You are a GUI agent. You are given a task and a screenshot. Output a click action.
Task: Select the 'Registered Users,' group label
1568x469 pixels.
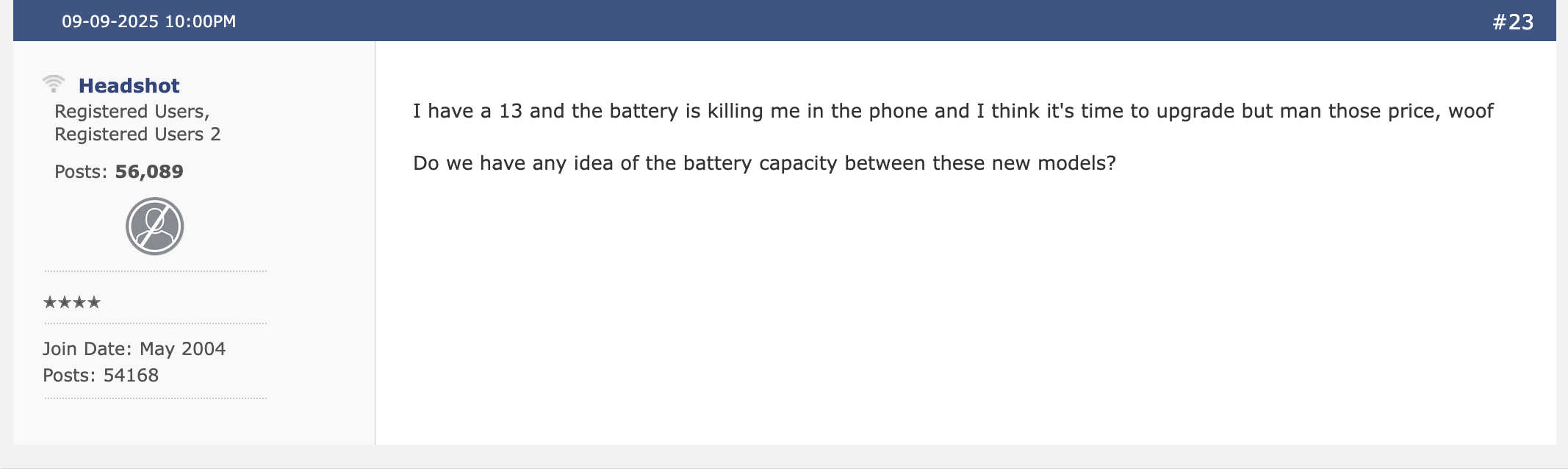point(132,112)
